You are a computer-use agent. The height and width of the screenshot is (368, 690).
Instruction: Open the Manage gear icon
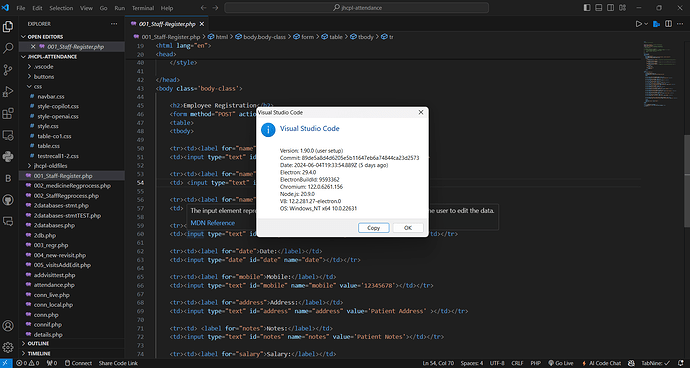(8, 347)
